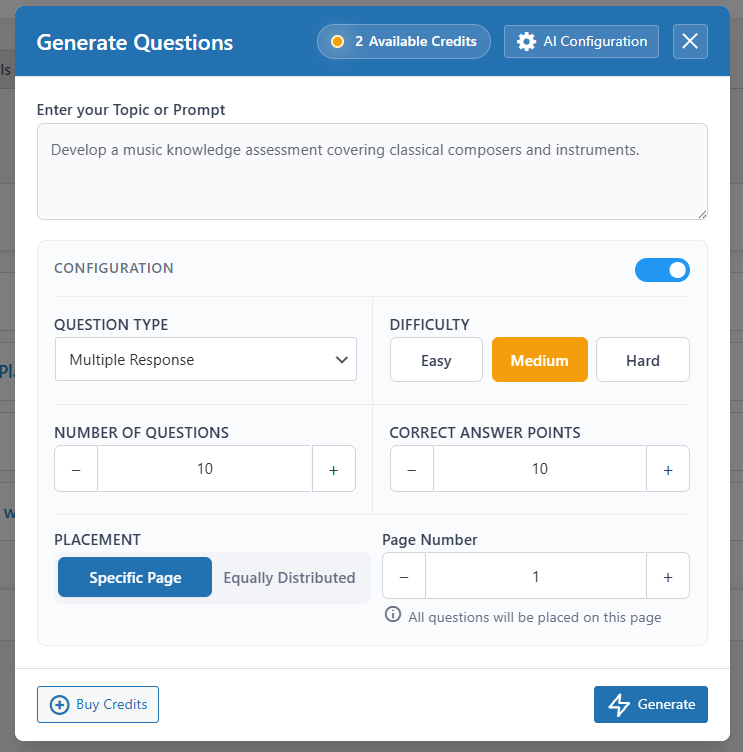This screenshot has height=752, width=743.
Task: Click the Number of Questions value field
Action: pos(205,469)
